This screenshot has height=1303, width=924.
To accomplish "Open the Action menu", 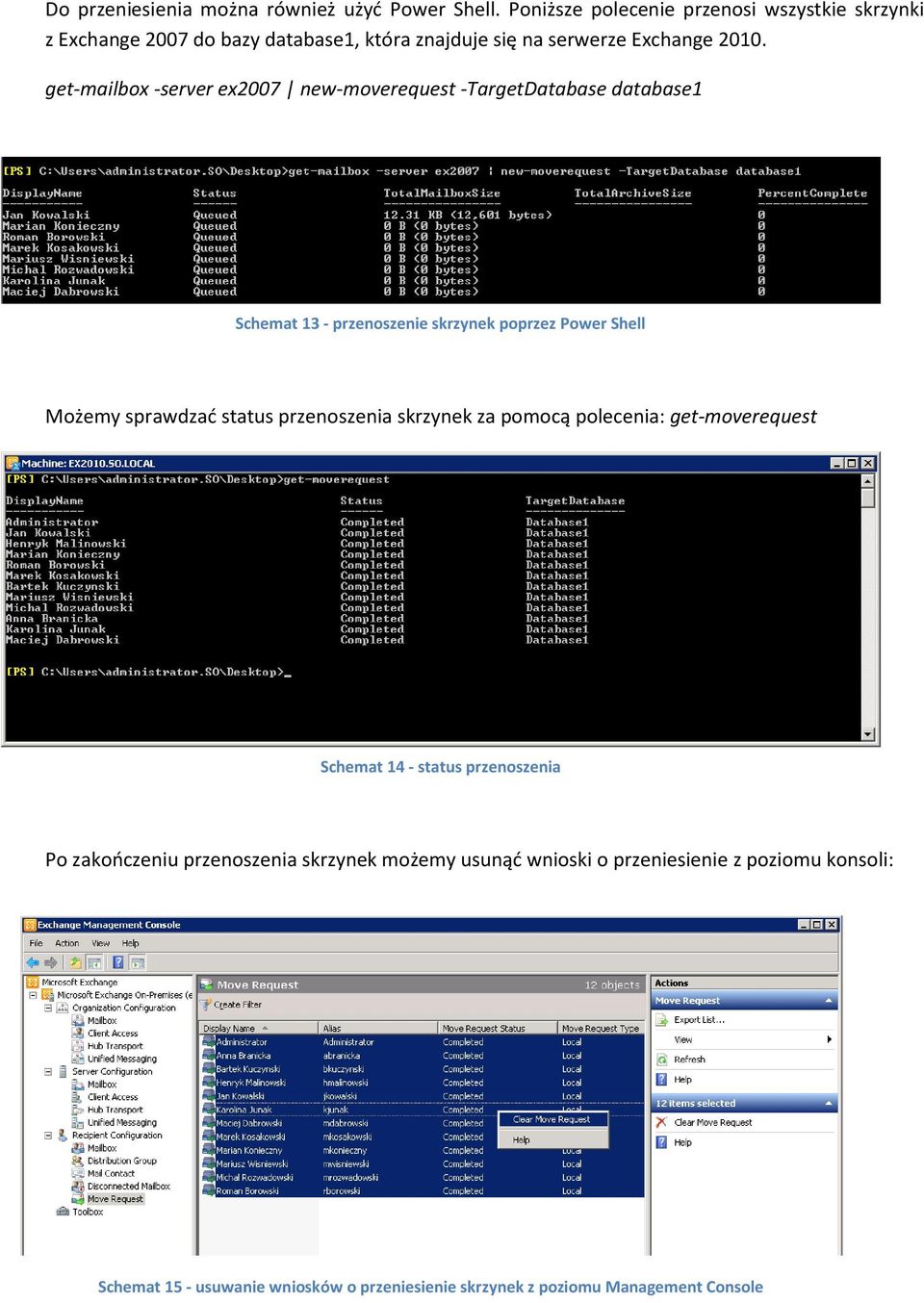I will [x=67, y=943].
